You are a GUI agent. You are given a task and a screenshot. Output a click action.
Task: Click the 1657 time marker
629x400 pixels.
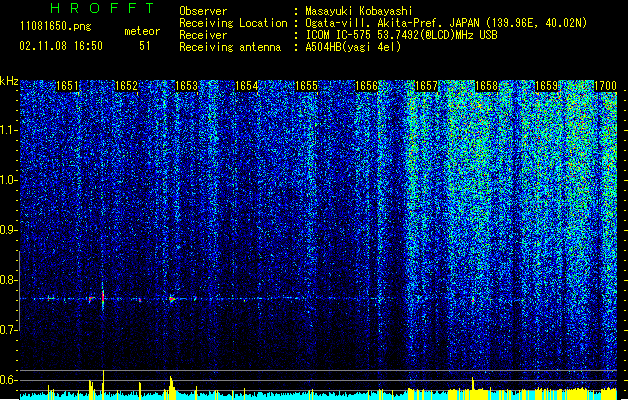426,86
